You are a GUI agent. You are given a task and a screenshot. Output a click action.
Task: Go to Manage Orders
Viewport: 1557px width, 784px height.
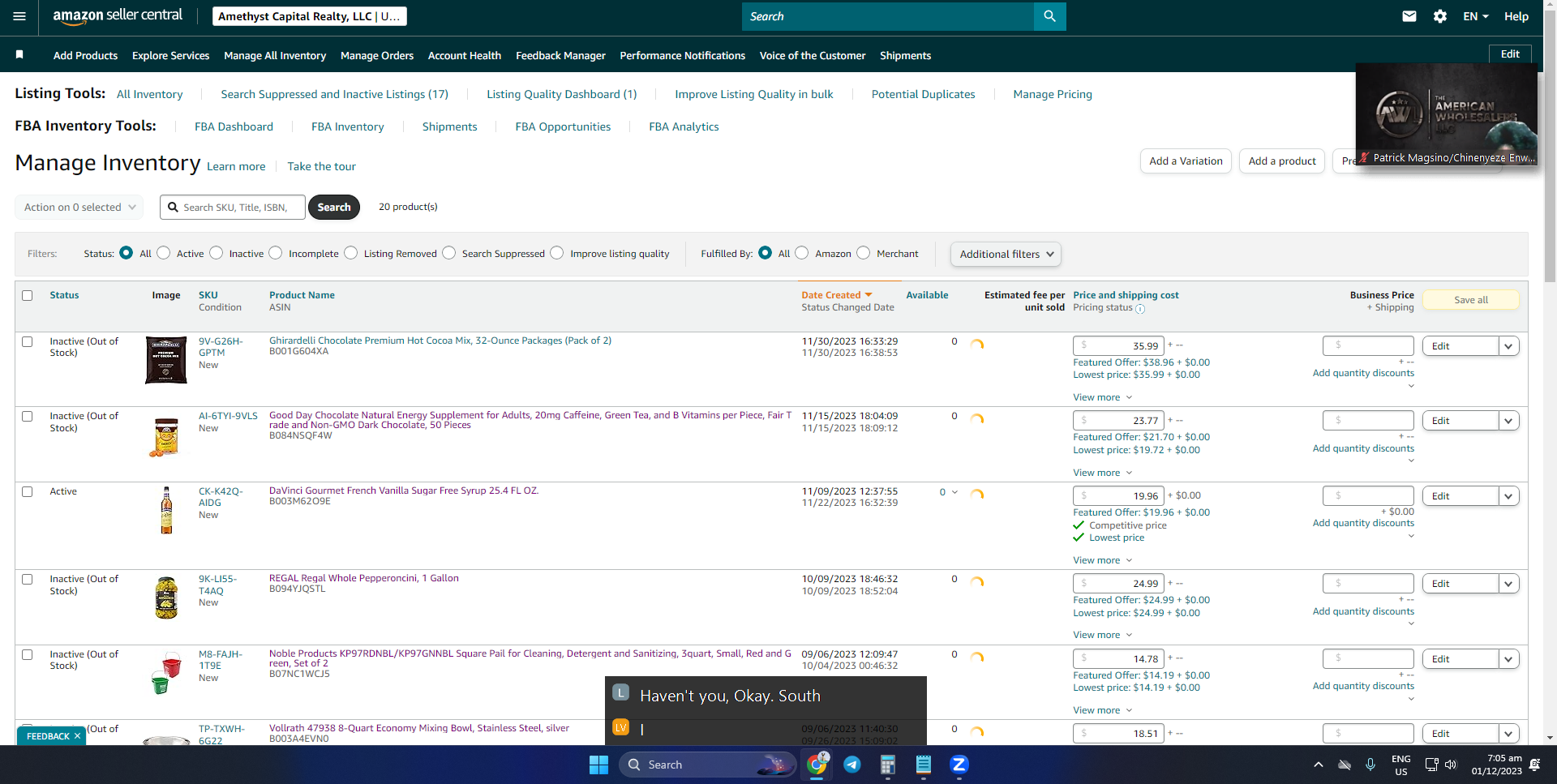[377, 55]
